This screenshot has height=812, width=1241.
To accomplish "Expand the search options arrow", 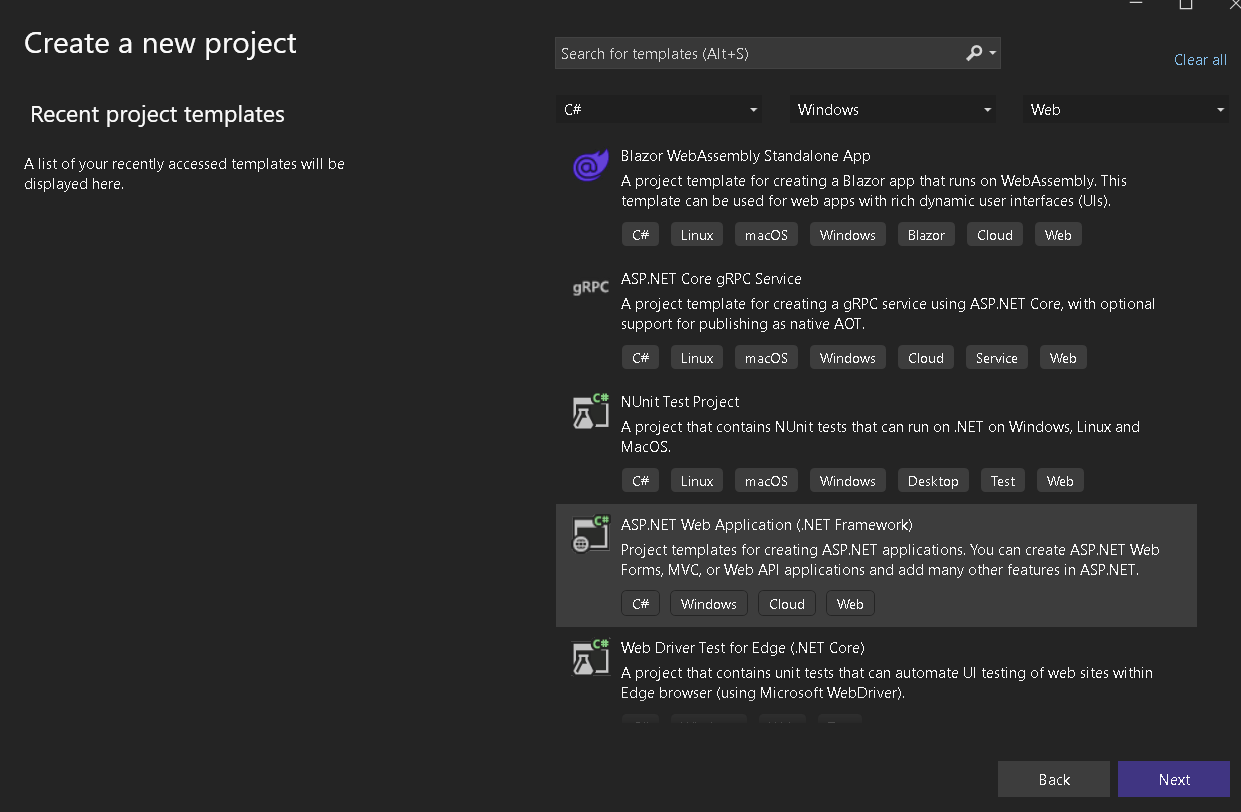I will (x=993, y=53).
